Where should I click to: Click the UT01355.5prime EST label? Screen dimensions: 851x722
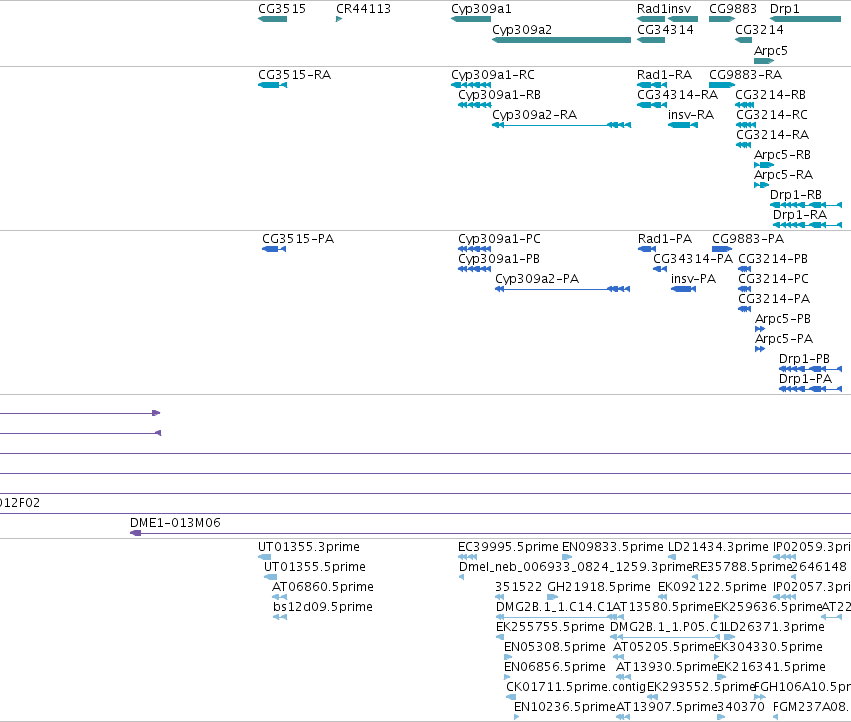(x=315, y=567)
